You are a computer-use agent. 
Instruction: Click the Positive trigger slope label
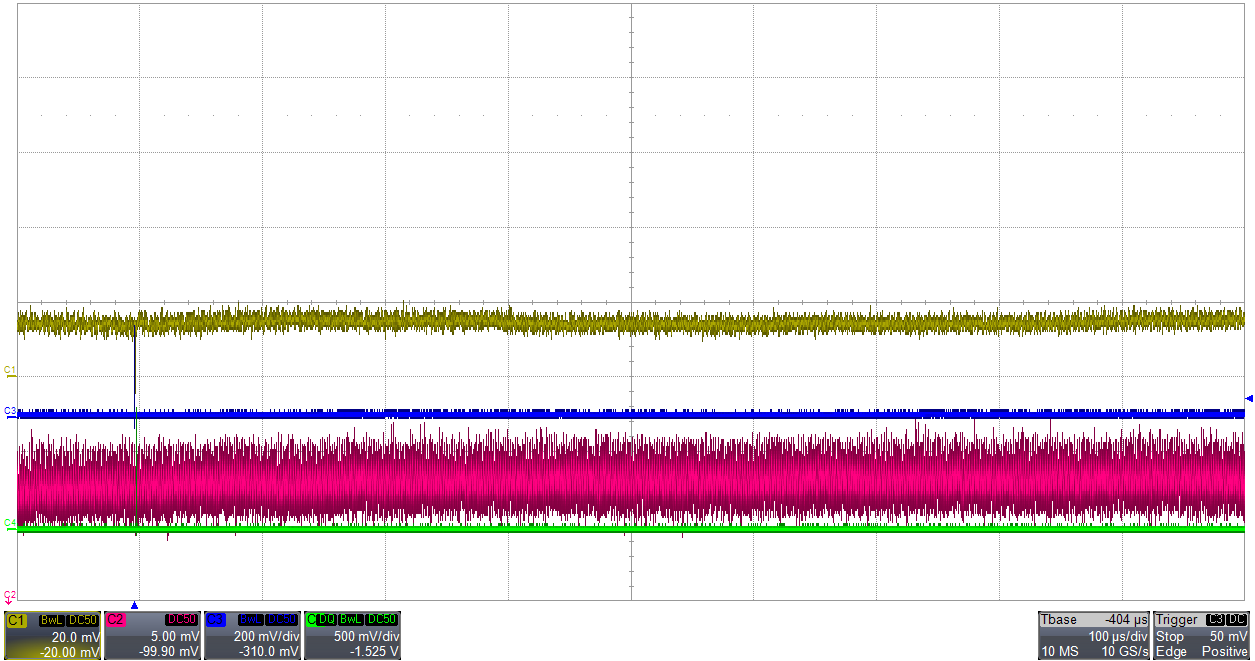click(1225, 652)
